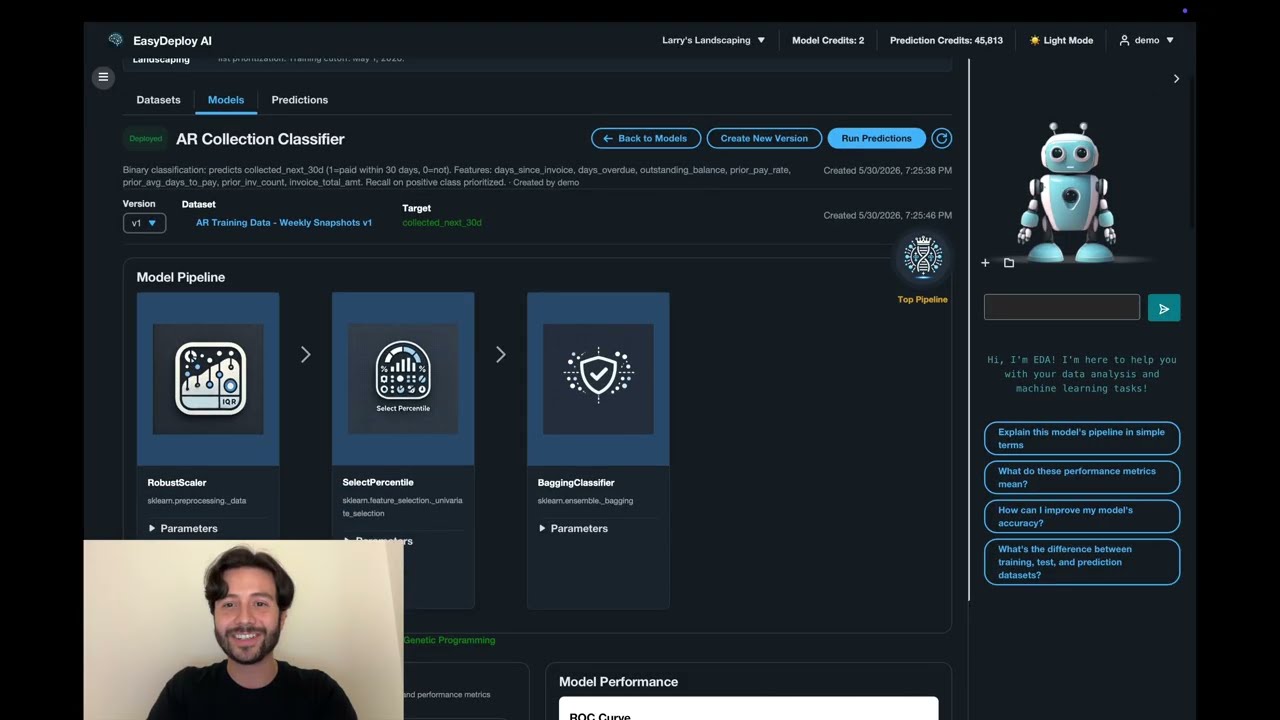Image resolution: width=1280 pixels, height=720 pixels.
Task: Click the plus icon under the robot
Action: pyautogui.click(x=985, y=263)
